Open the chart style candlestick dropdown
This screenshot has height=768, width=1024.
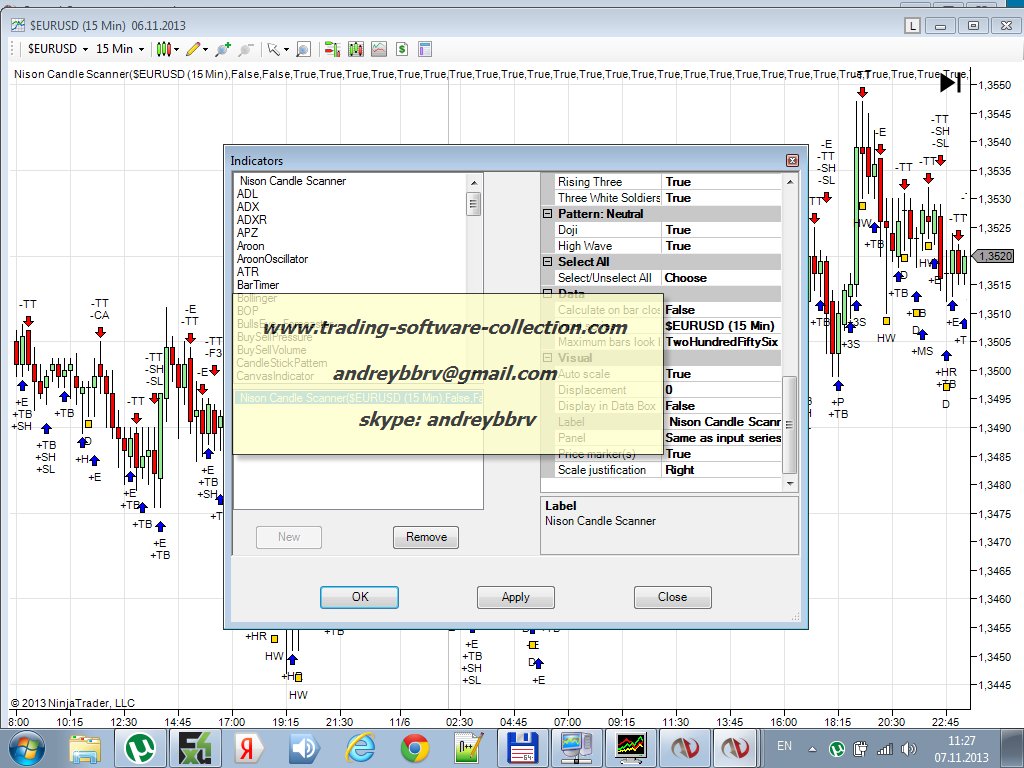[x=167, y=48]
